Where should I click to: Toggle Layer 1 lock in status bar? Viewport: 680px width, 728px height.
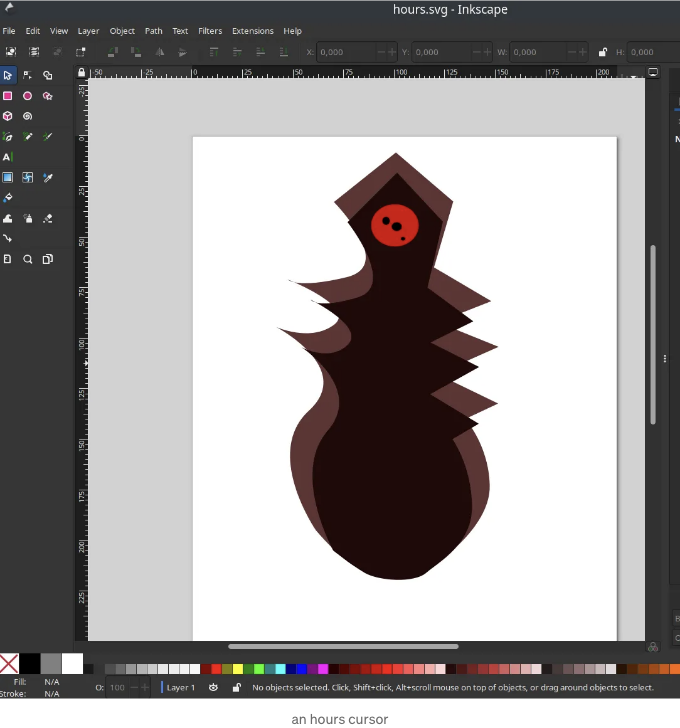(x=236, y=687)
